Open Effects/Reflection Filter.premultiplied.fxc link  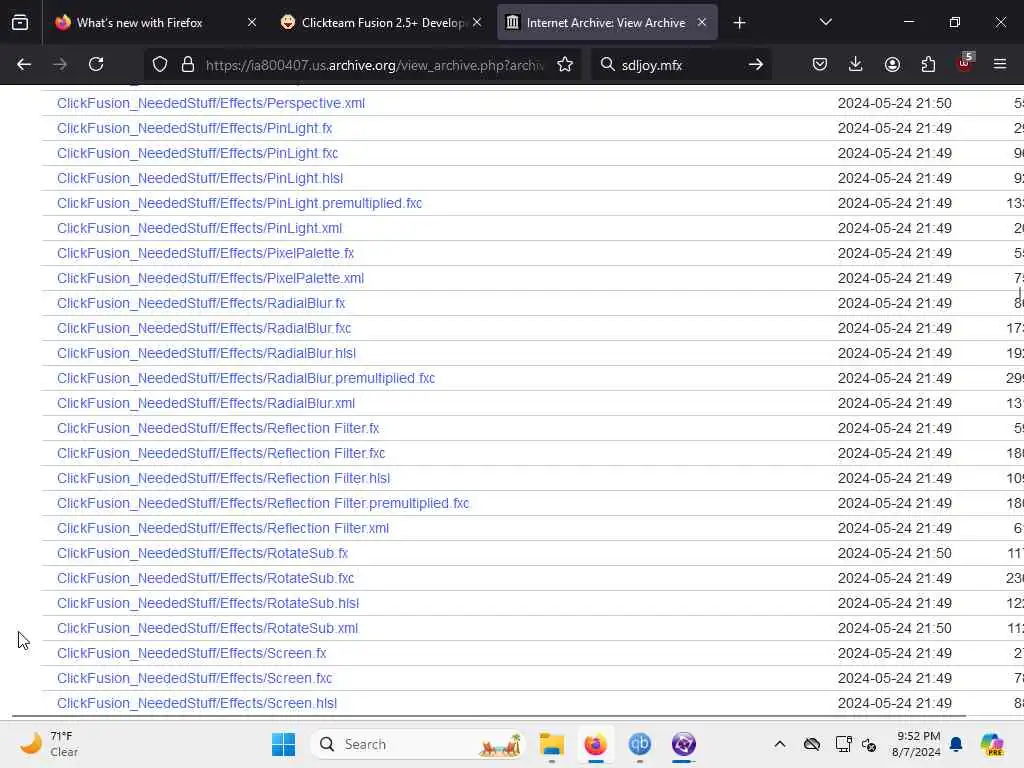click(263, 503)
